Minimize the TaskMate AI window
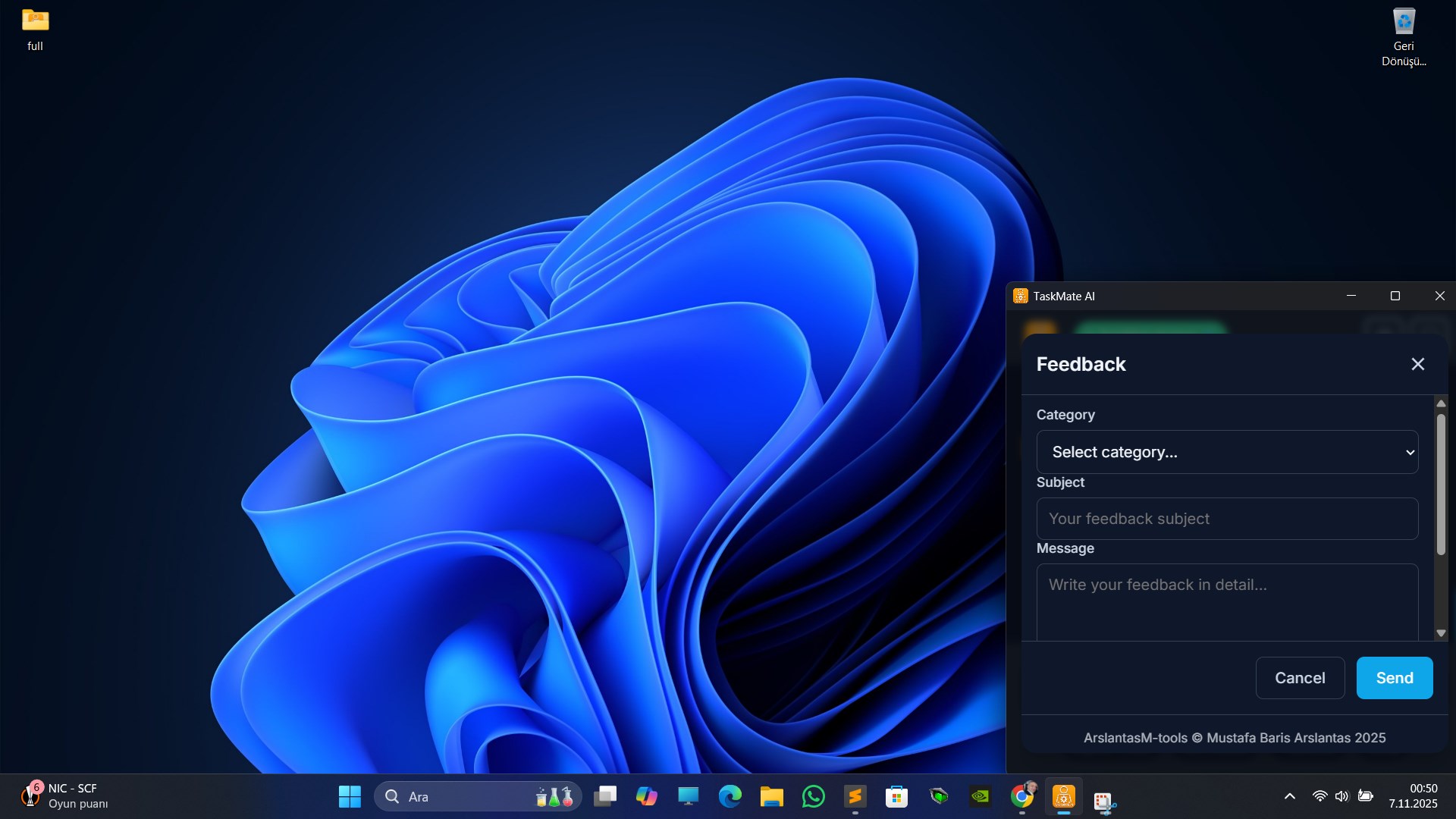 coord(1351,296)
